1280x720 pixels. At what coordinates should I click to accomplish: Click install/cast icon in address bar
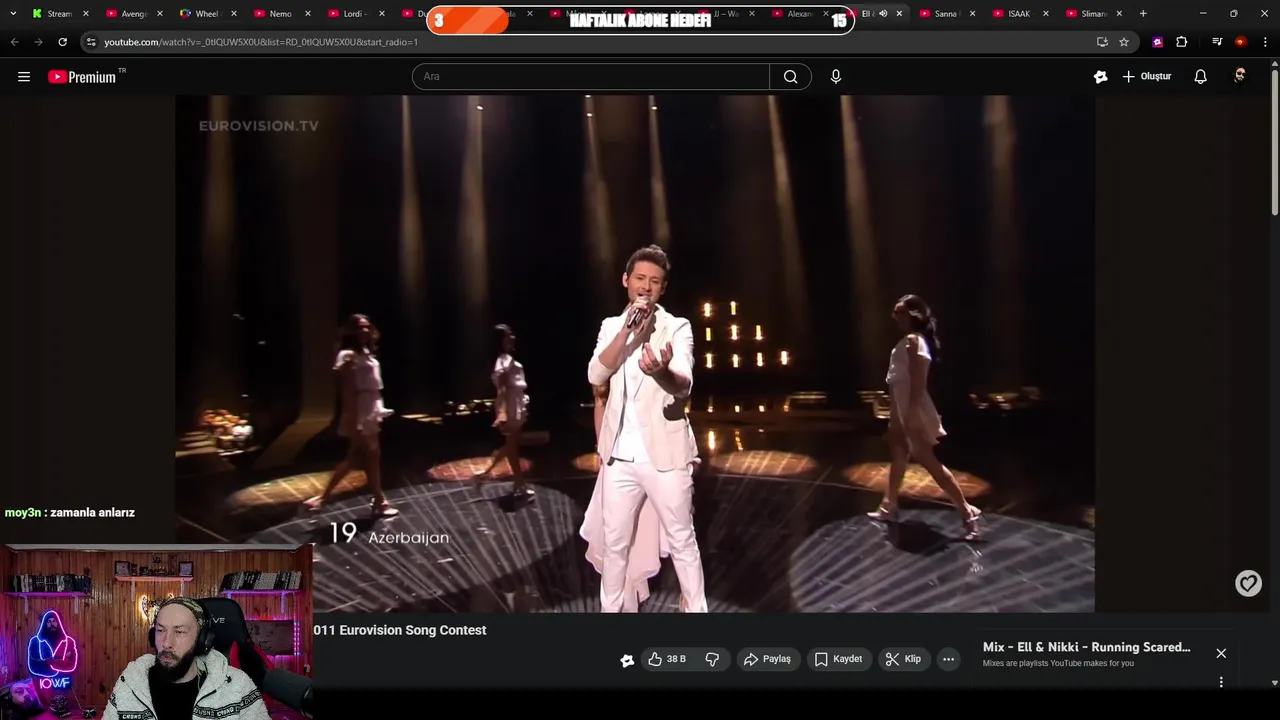(1102, 42)
